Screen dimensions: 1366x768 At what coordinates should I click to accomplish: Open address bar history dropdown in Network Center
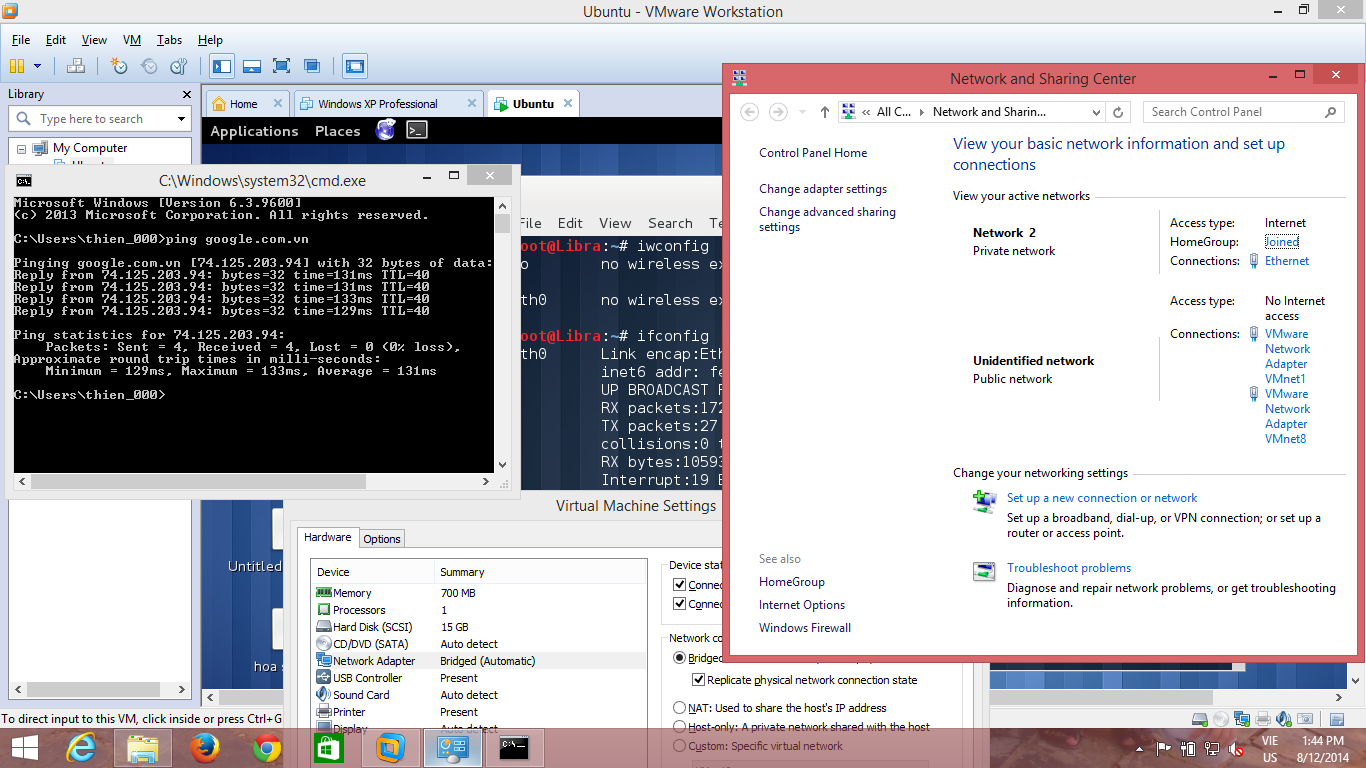pyautogui.click(x=1096, y=112)
